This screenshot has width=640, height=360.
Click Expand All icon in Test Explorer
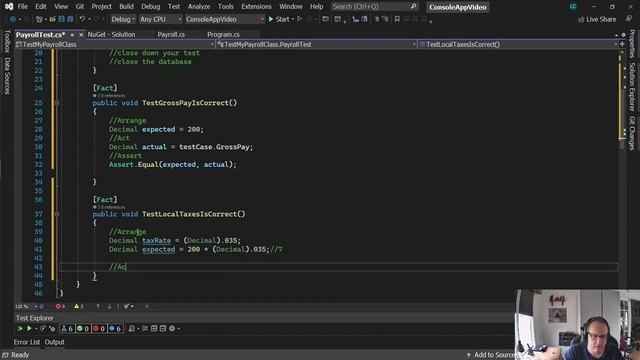coord(154,328)
